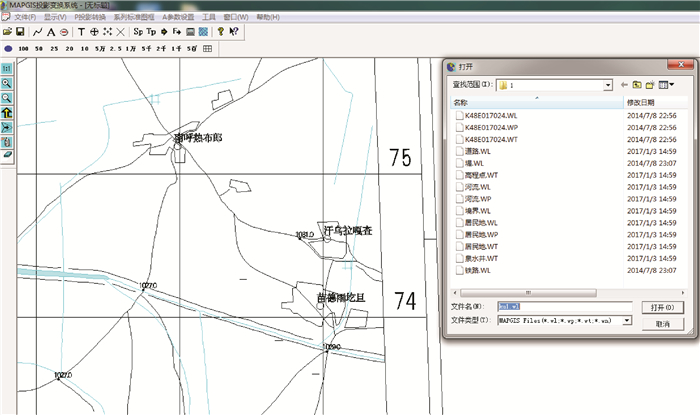Click the 打开(O) button
Image resolution: width=700 pixels, height=415 pixels.
click(x=662, y=306)
